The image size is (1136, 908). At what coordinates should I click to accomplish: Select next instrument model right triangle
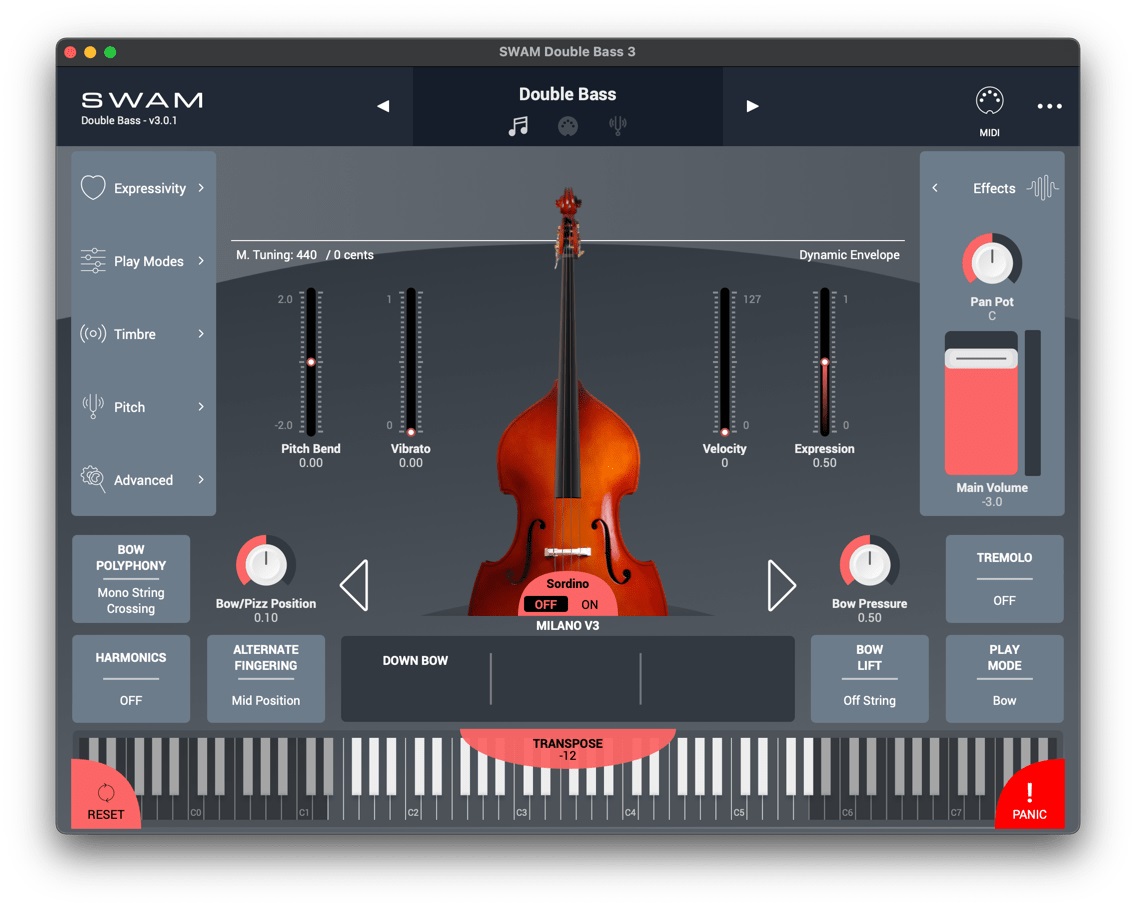[782, 585]
